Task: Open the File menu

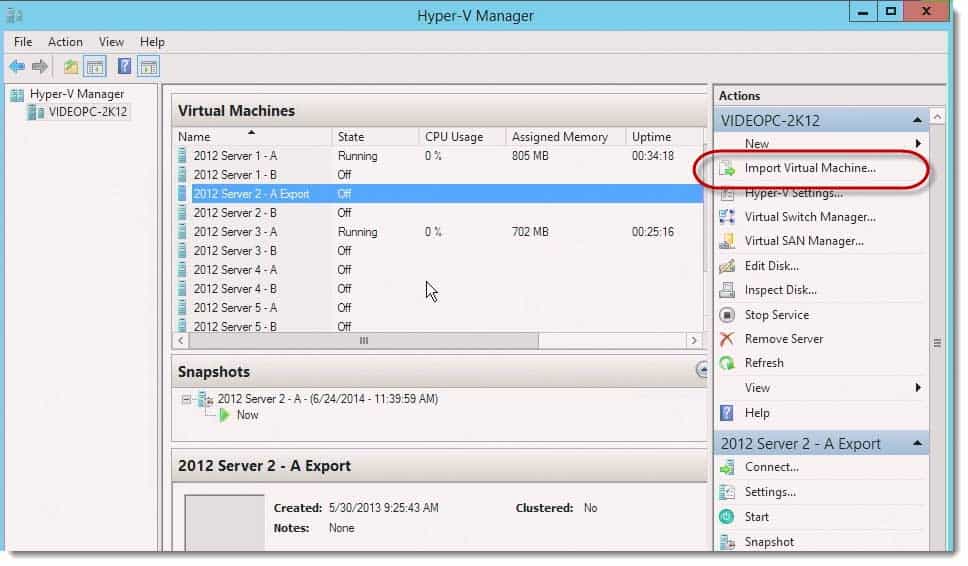Action: coord(23,42)
